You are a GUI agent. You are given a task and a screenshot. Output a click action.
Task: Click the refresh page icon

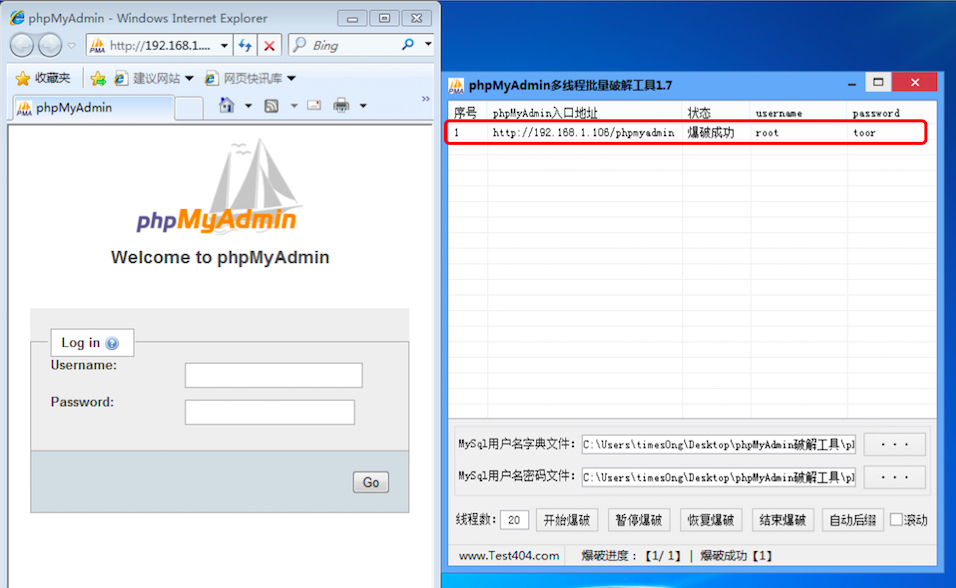tap(245, 46)
